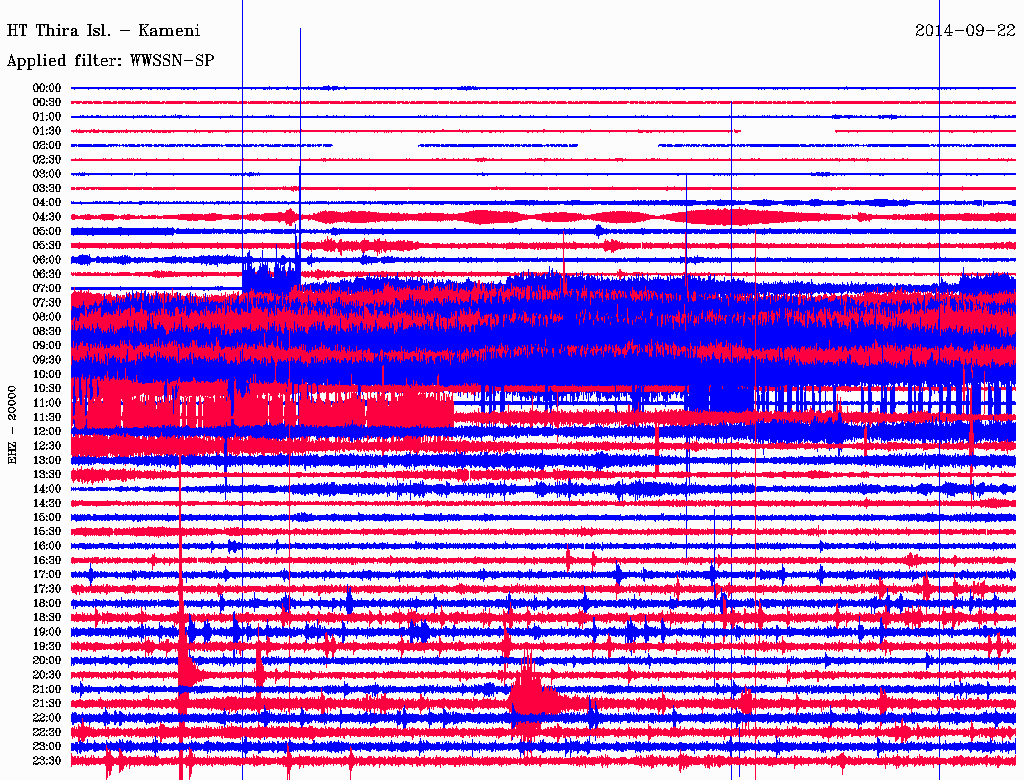Image resolution: width=1024 pixels, height=780 pixels.
Task: Select the 02:00 time label
Action: pos(47,145)
